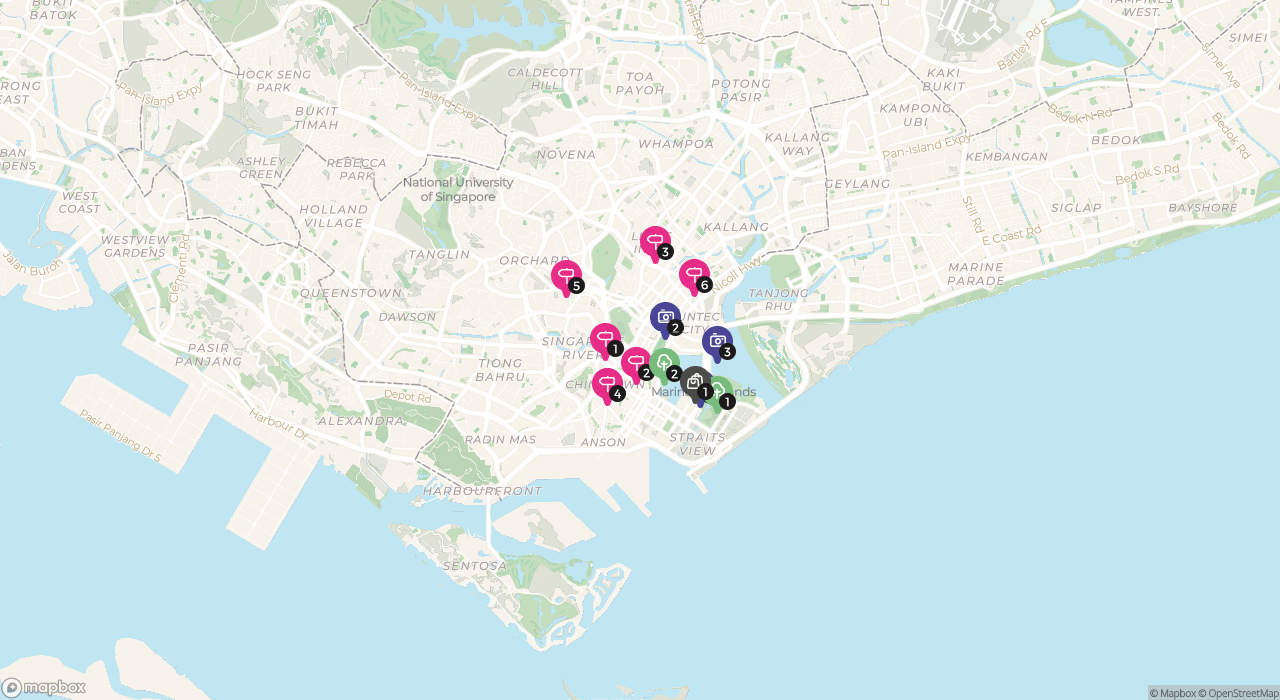Open the © Mapbox attribution link
This screenshot has width=1280, height=700.
point(1176,693)
